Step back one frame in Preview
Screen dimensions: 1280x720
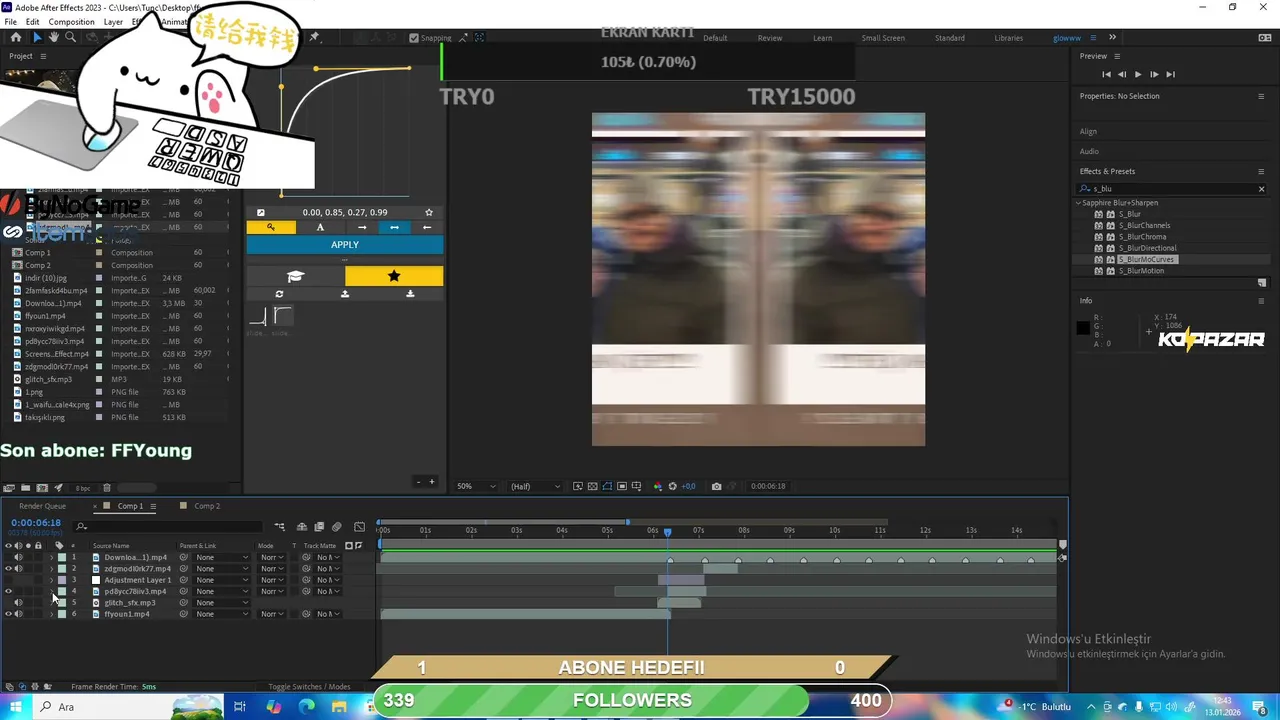1122,74
